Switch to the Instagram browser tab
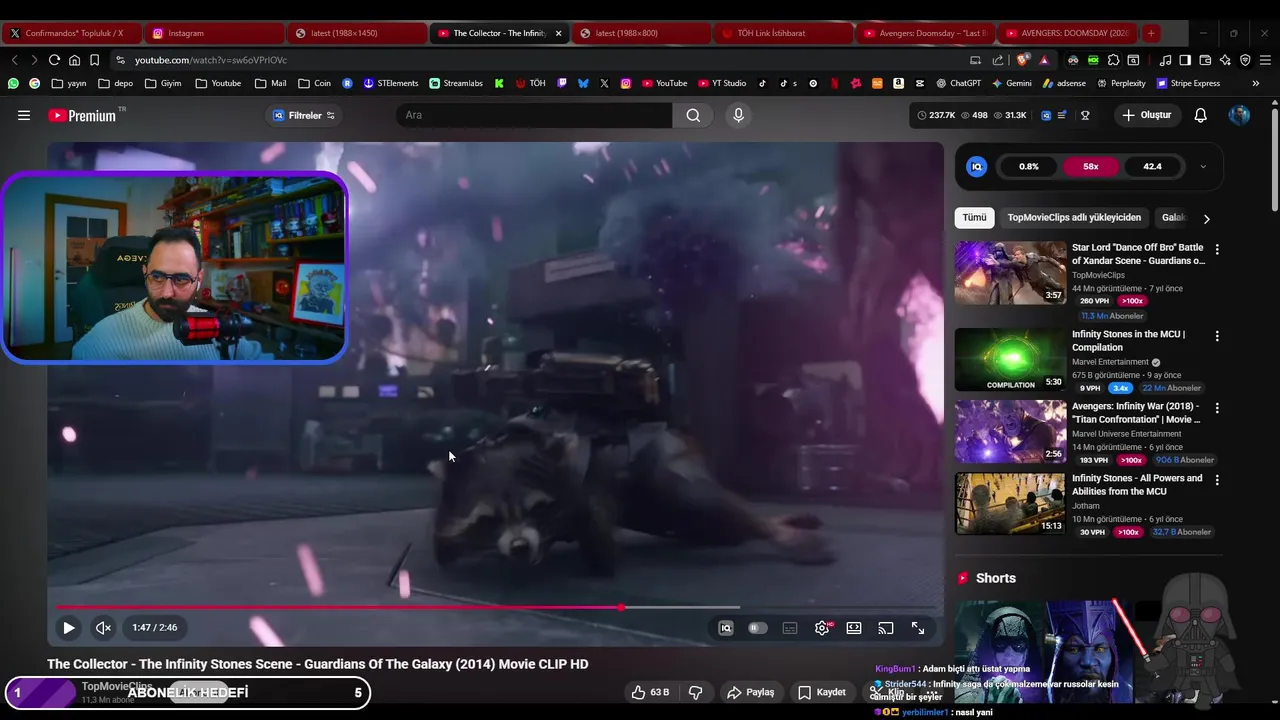Screen dimensions: 1280x720 pos(214,33)
